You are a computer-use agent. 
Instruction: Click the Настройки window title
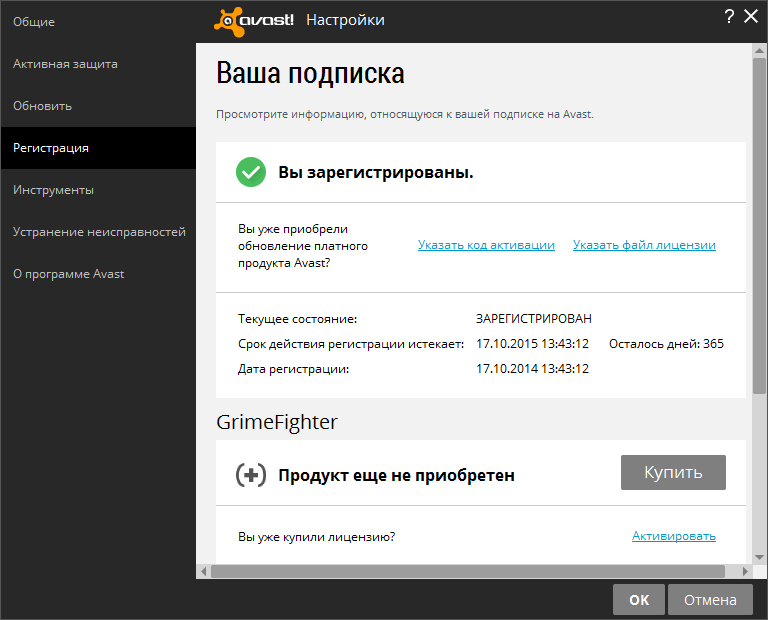pos(345,20)
